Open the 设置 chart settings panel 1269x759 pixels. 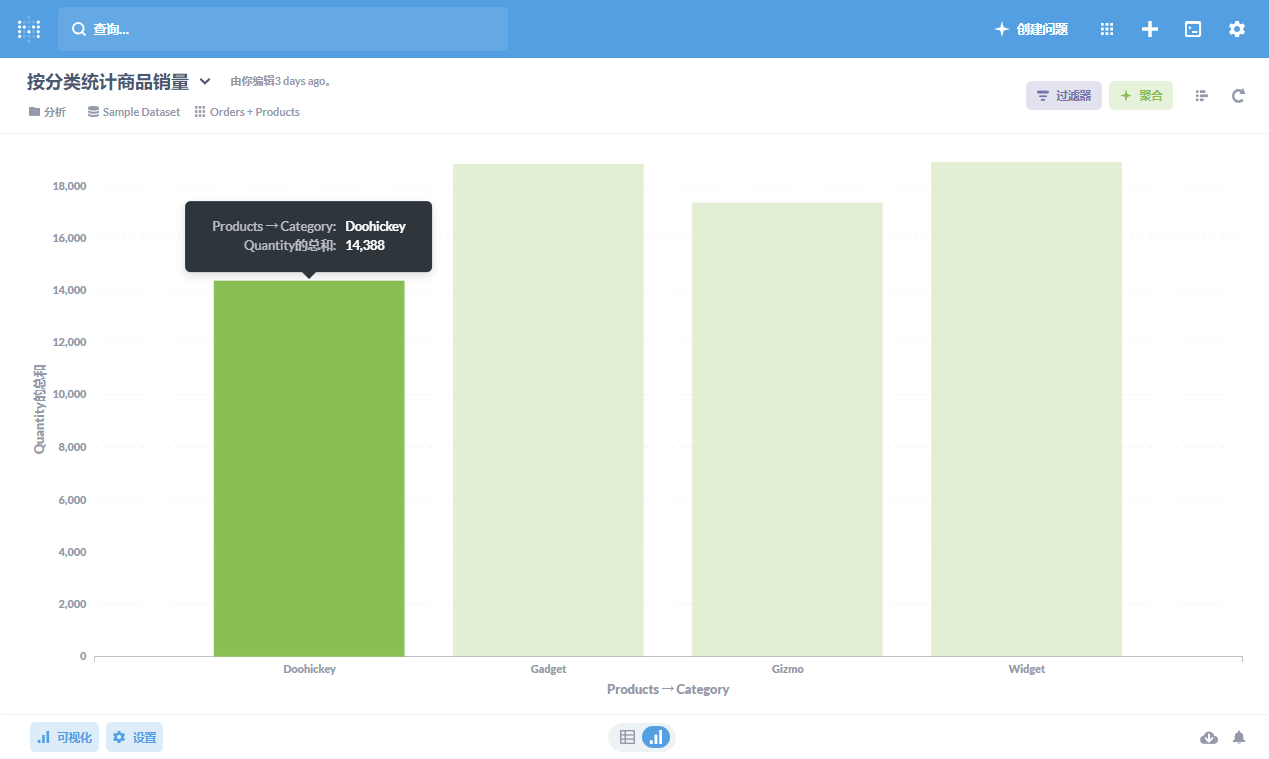(x=134, y=737)
